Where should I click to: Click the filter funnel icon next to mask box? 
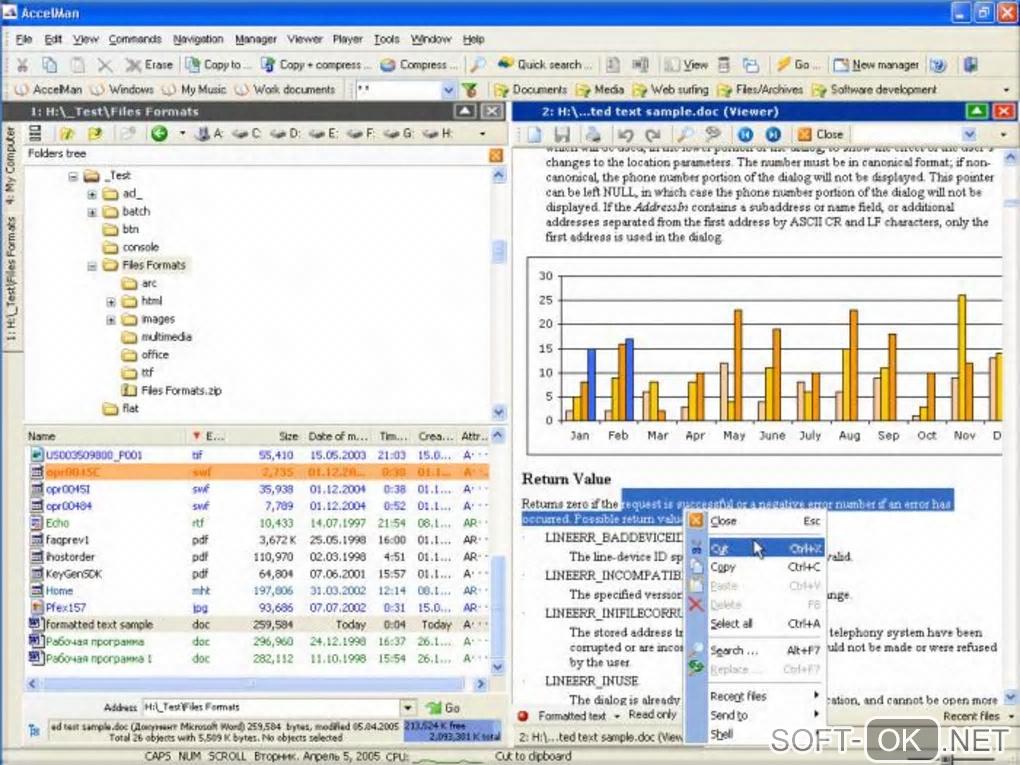(470, 90)
